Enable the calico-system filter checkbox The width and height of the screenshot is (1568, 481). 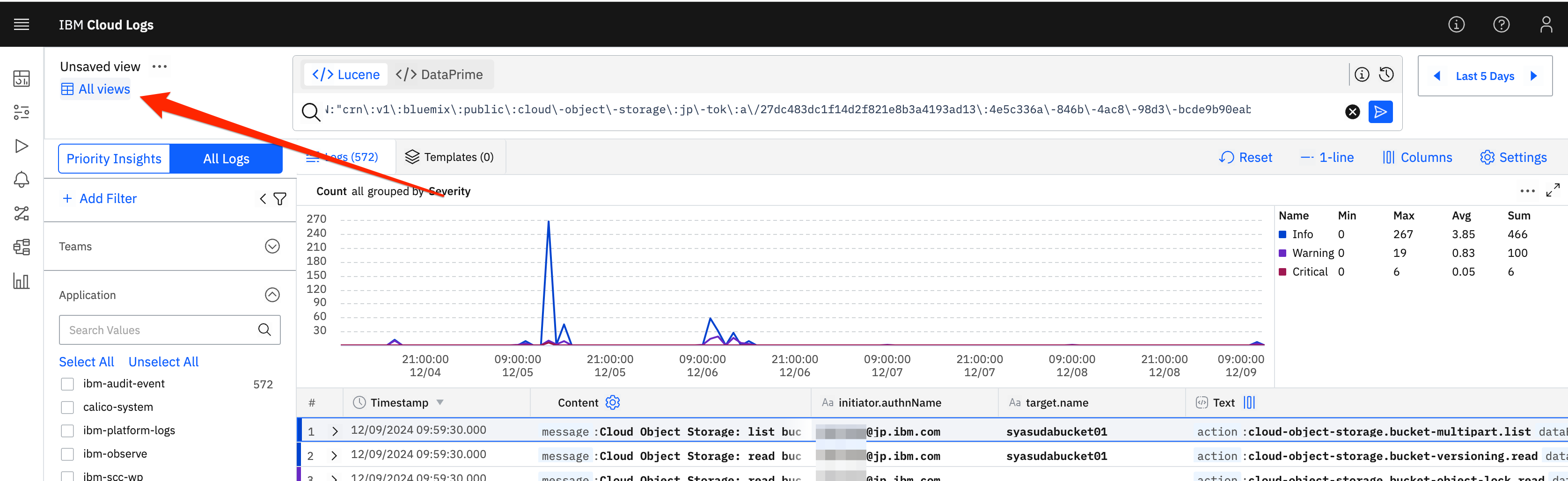click(x=67, y=407)
